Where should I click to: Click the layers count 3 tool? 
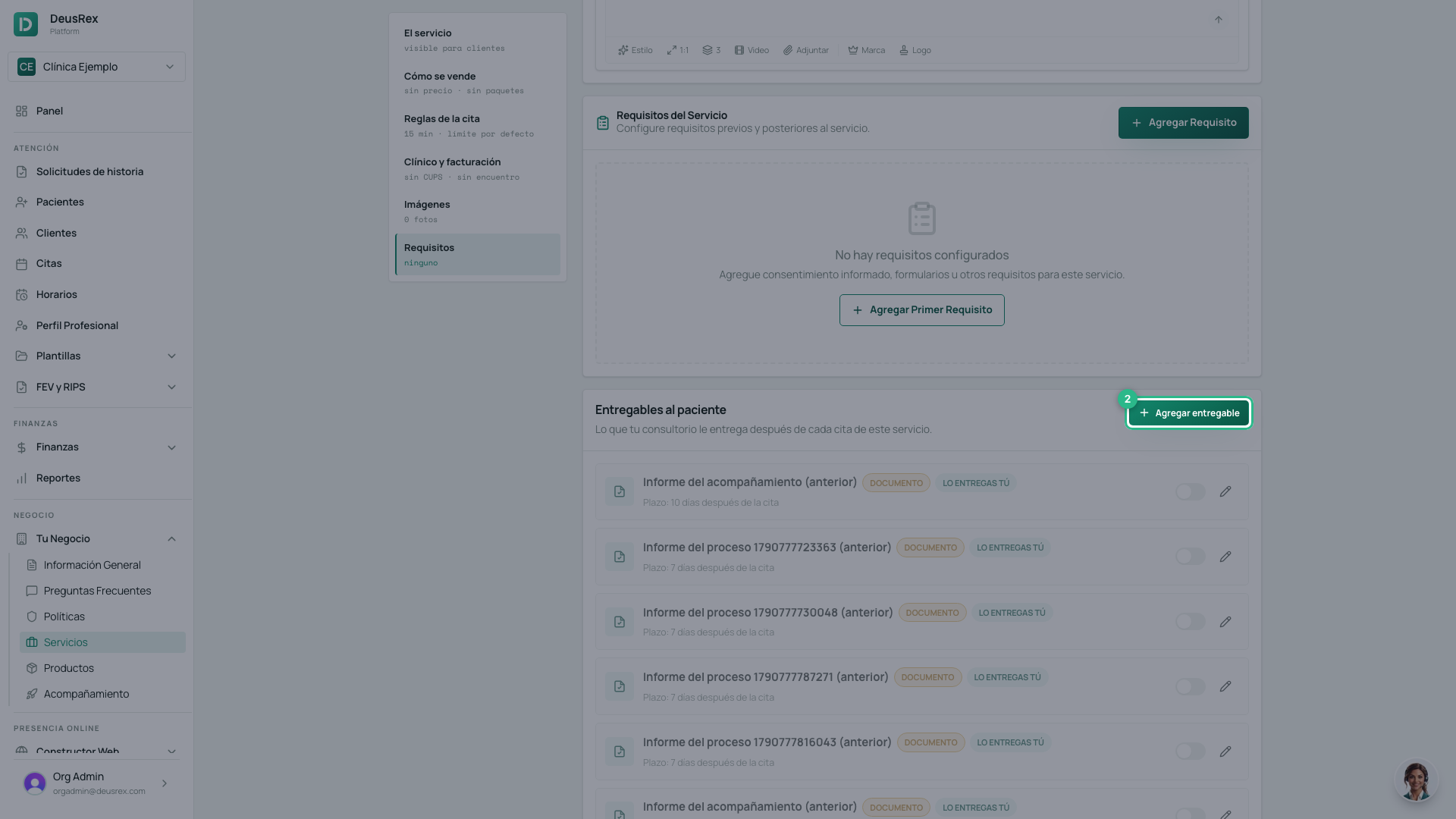711,50
